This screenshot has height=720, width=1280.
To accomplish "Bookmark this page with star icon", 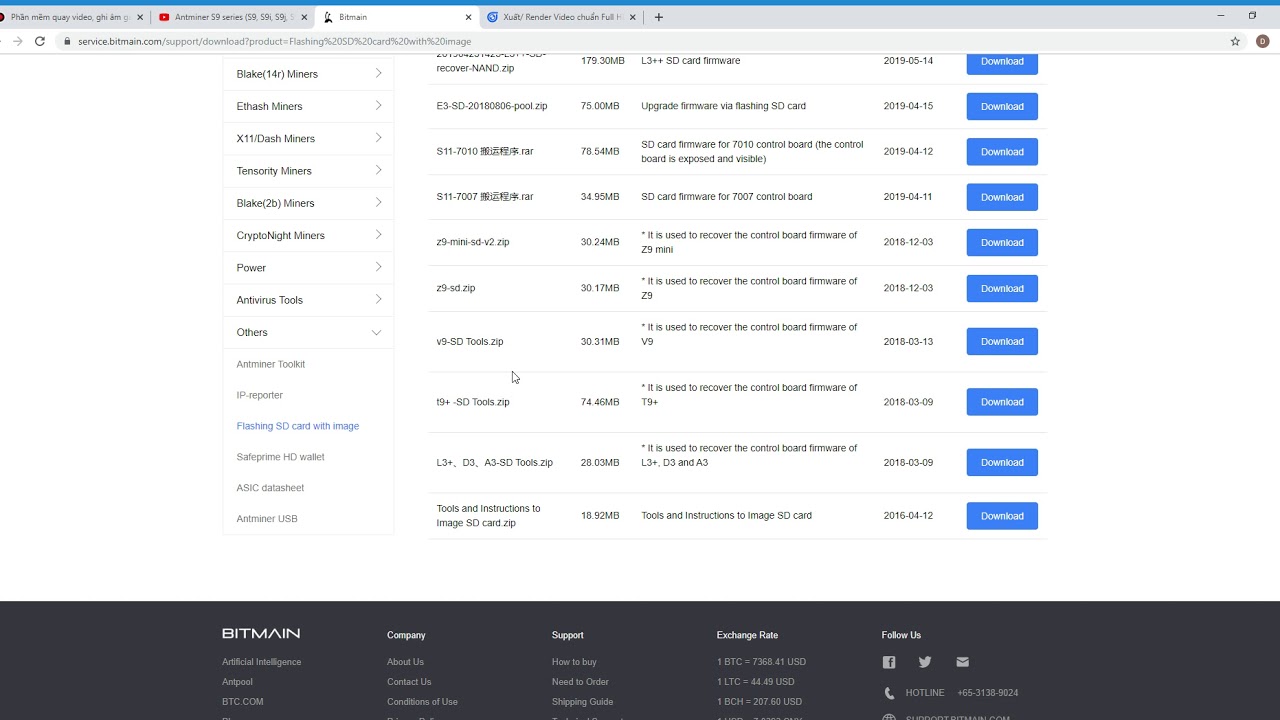I will click(1235, 41).
